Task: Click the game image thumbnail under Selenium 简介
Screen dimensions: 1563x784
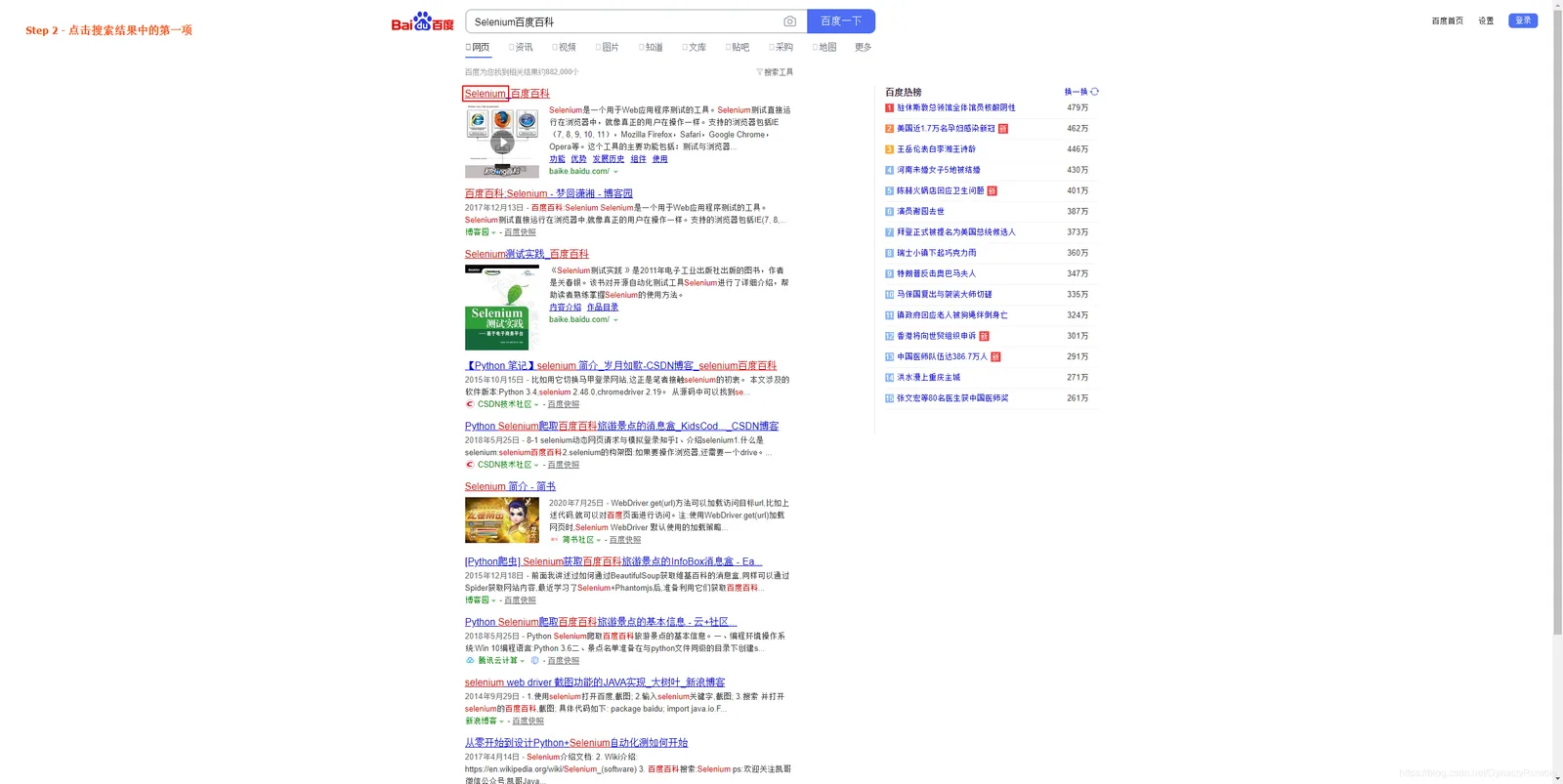Action: click(501, 520)
